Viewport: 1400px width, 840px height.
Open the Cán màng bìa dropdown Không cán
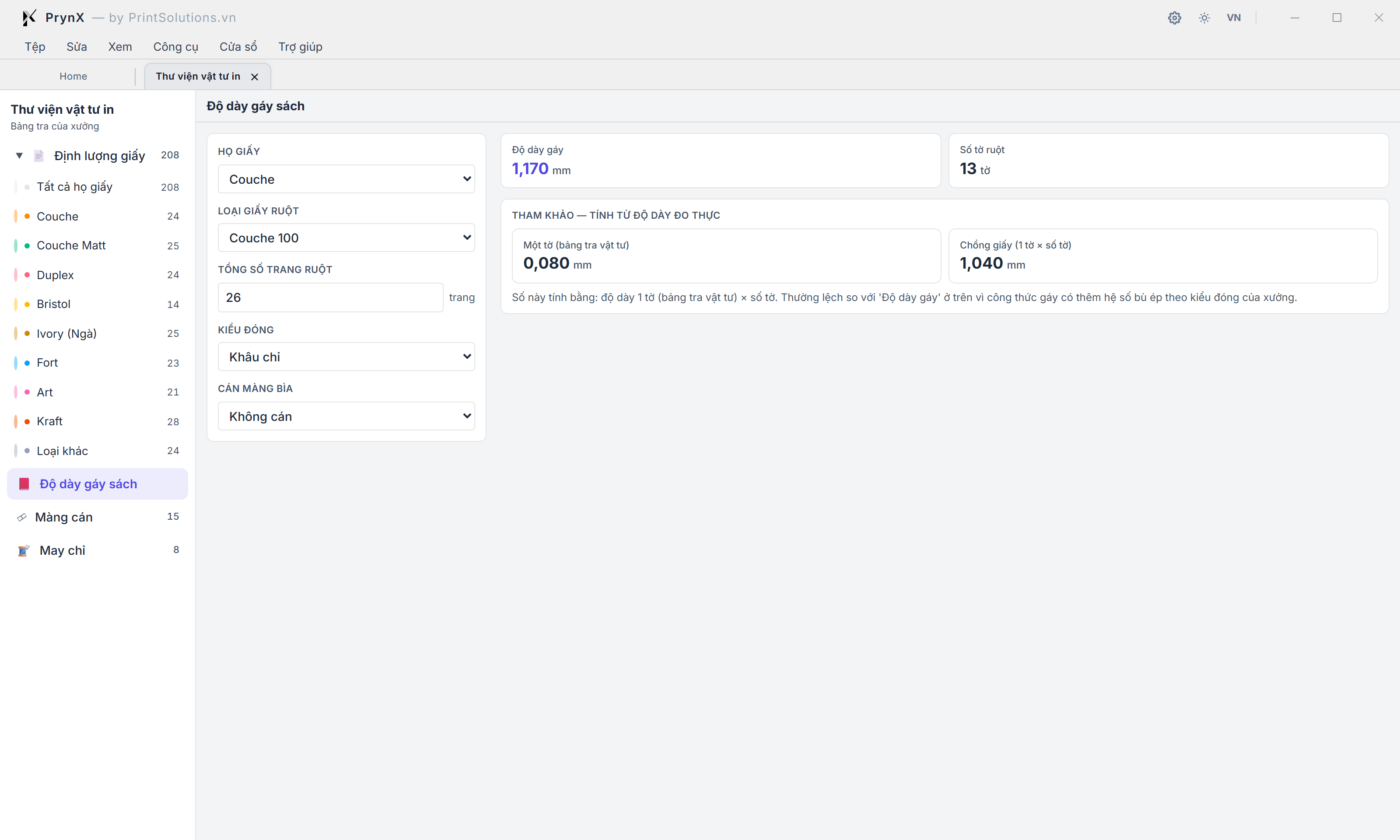(346, 416)
